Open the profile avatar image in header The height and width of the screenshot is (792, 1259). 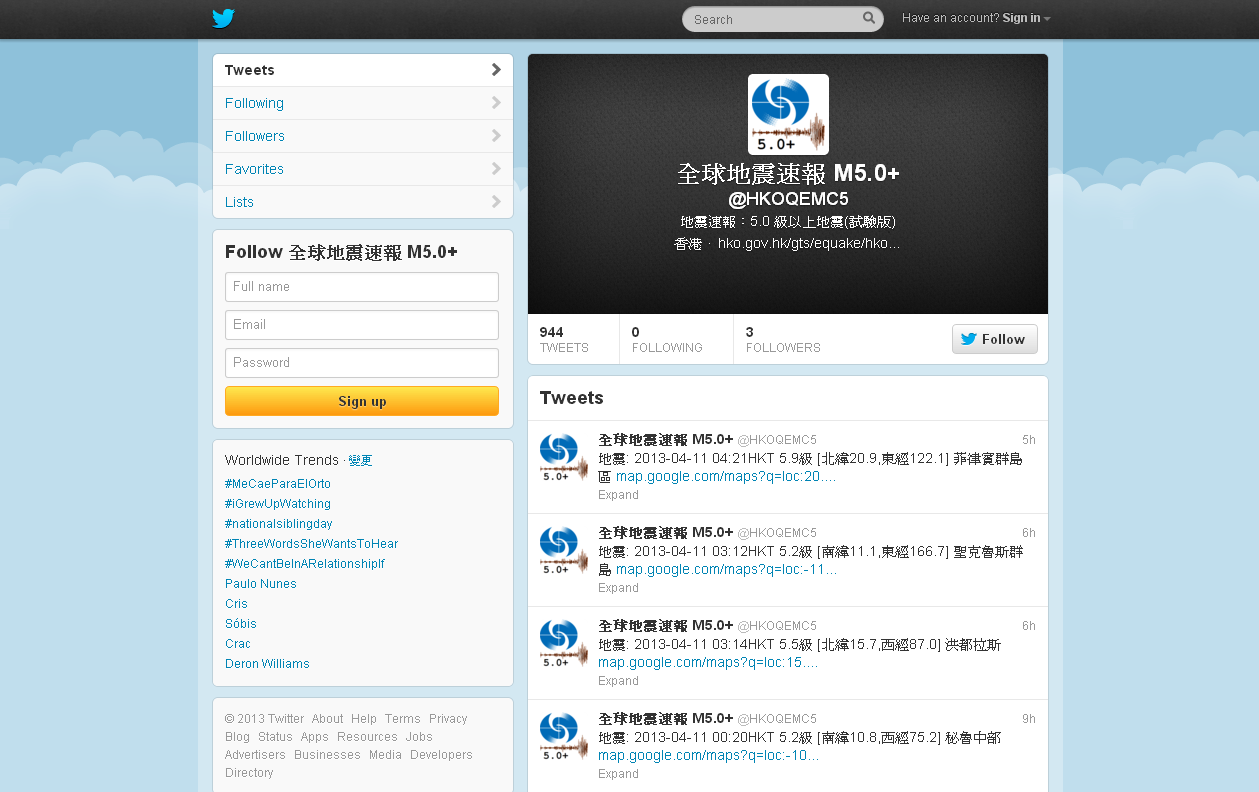click(x=788, y=114)
